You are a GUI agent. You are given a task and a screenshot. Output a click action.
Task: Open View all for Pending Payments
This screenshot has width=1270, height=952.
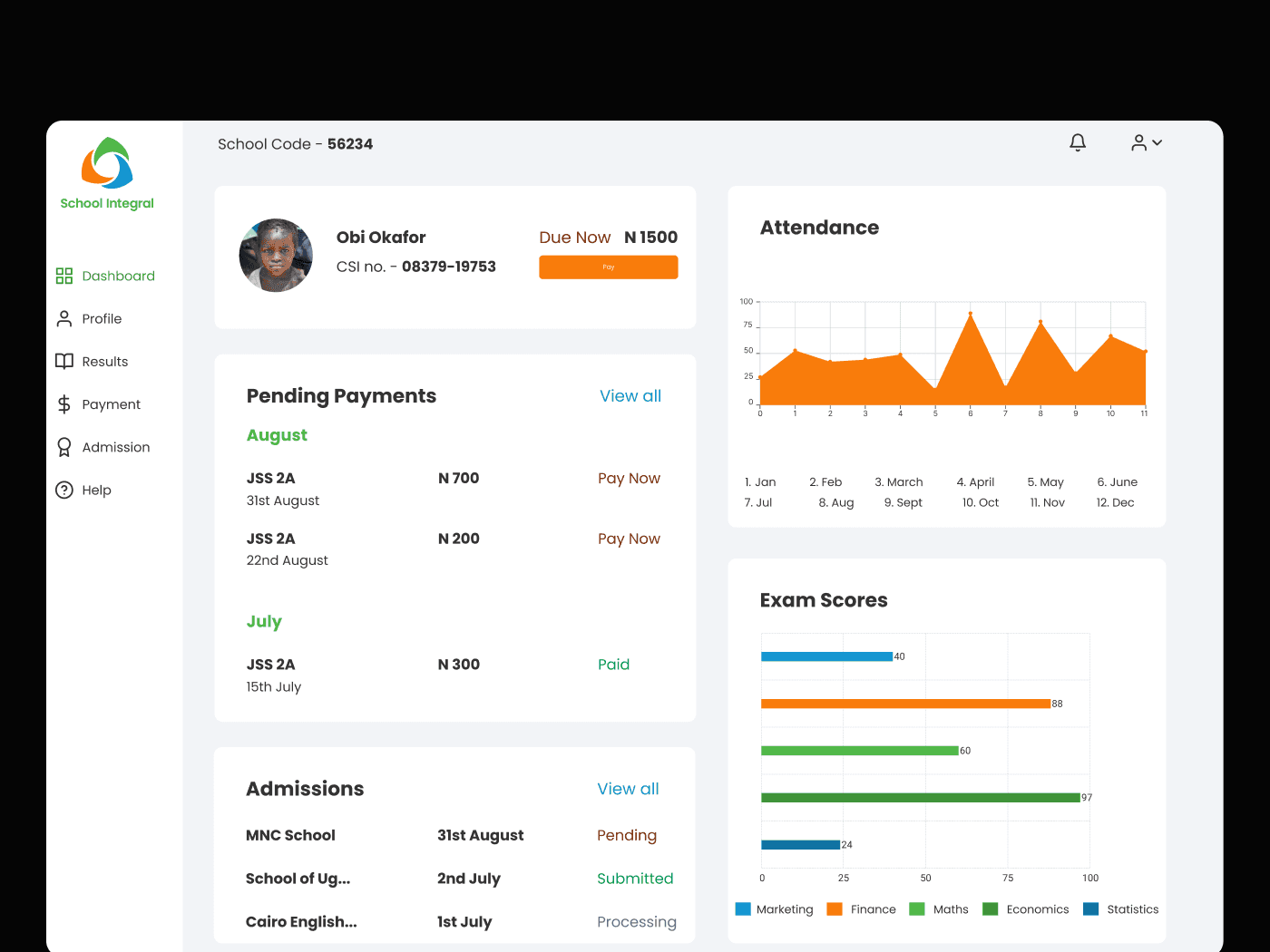tap(630, 396)
